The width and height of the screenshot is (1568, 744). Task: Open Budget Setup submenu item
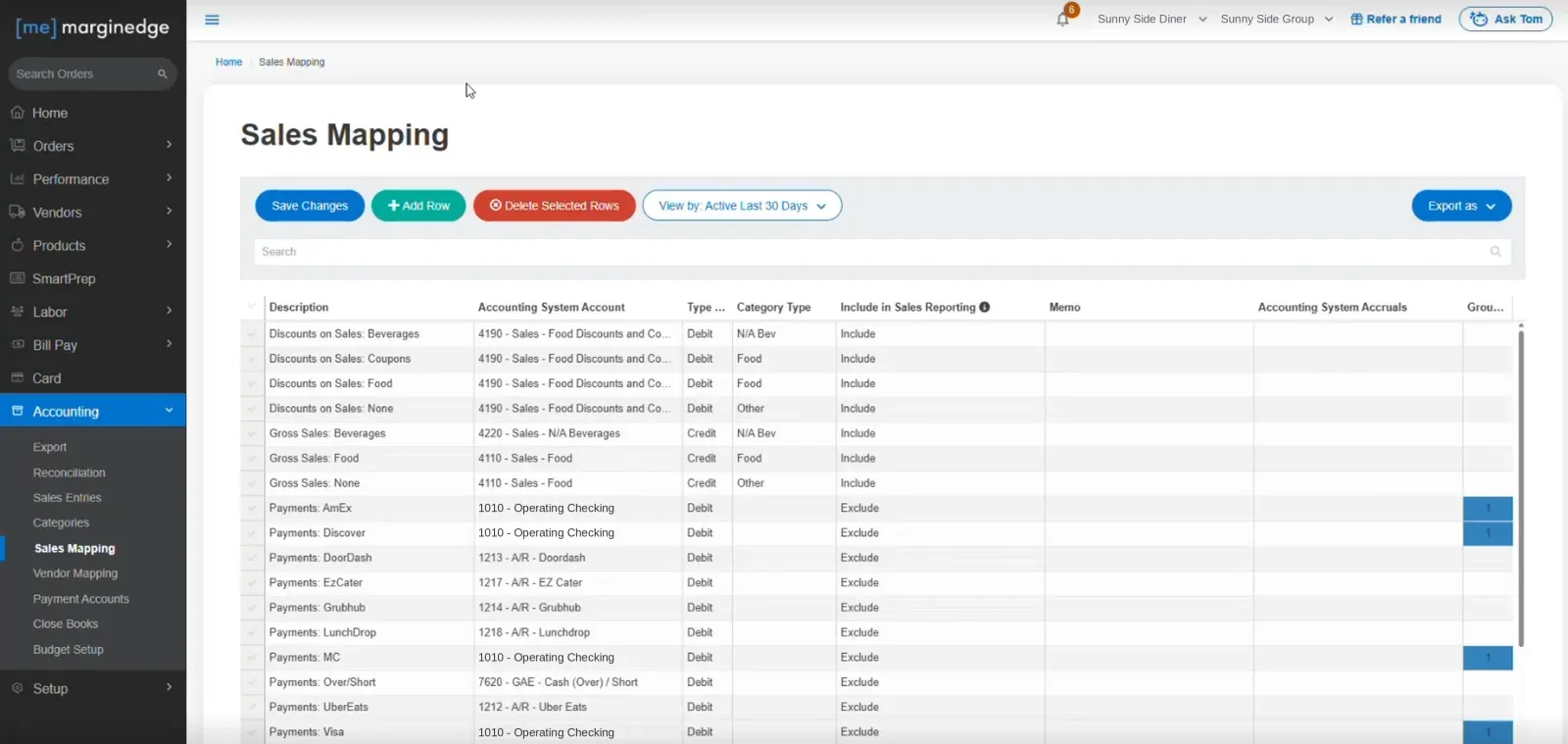coord(68,650)
